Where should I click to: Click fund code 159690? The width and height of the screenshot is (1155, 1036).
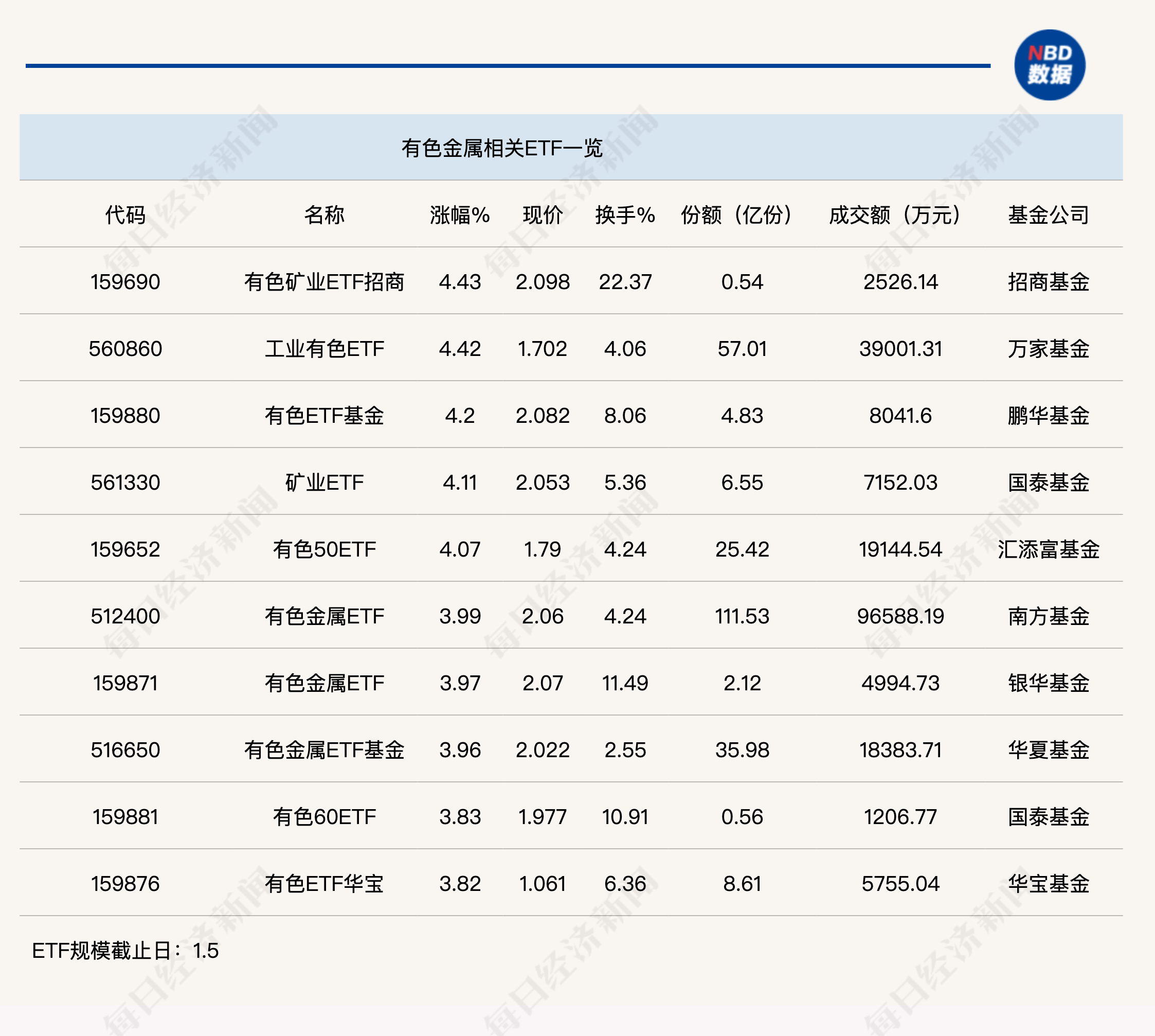[x=125, y=282]
